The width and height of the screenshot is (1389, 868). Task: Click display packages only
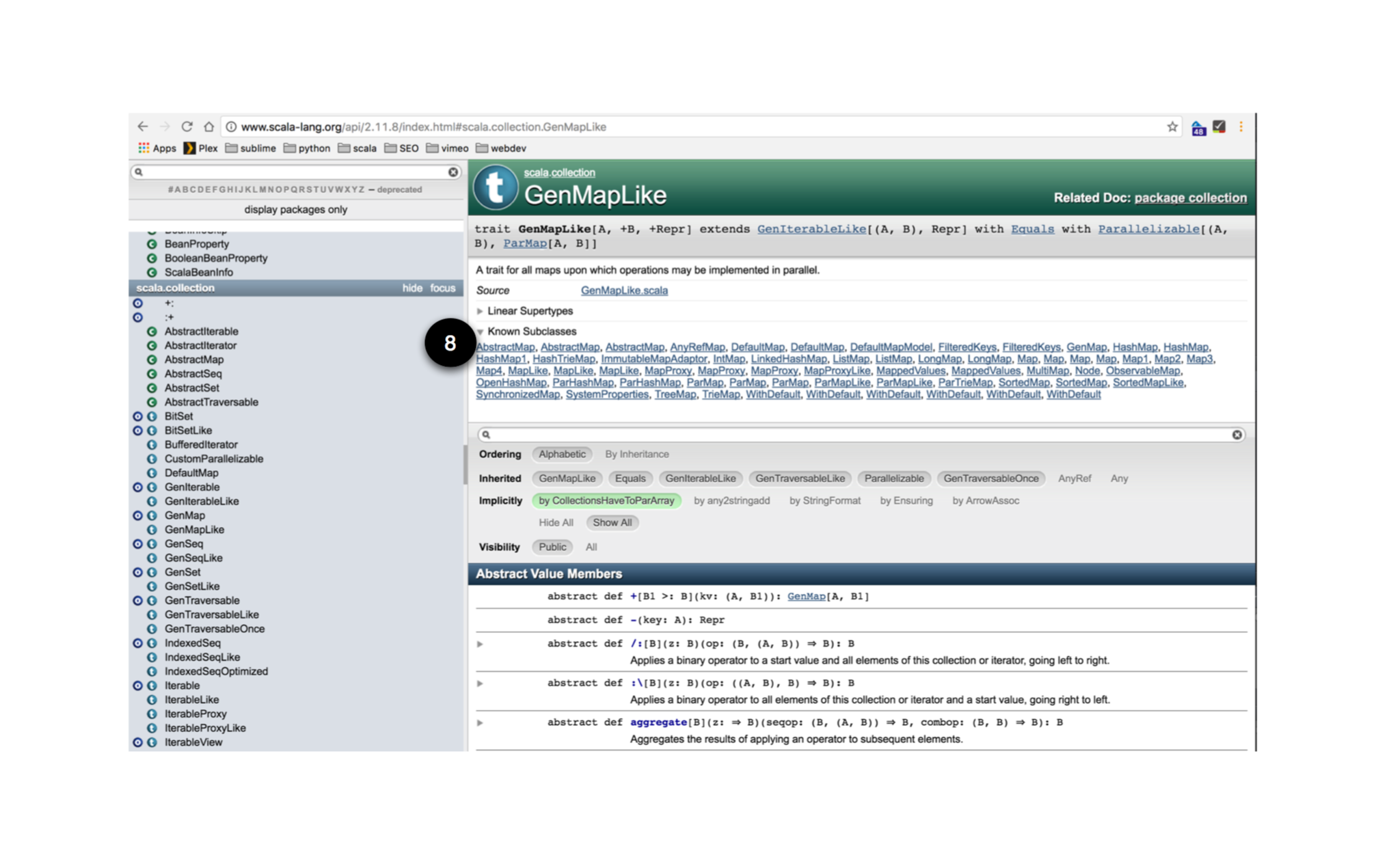point(295,209)
